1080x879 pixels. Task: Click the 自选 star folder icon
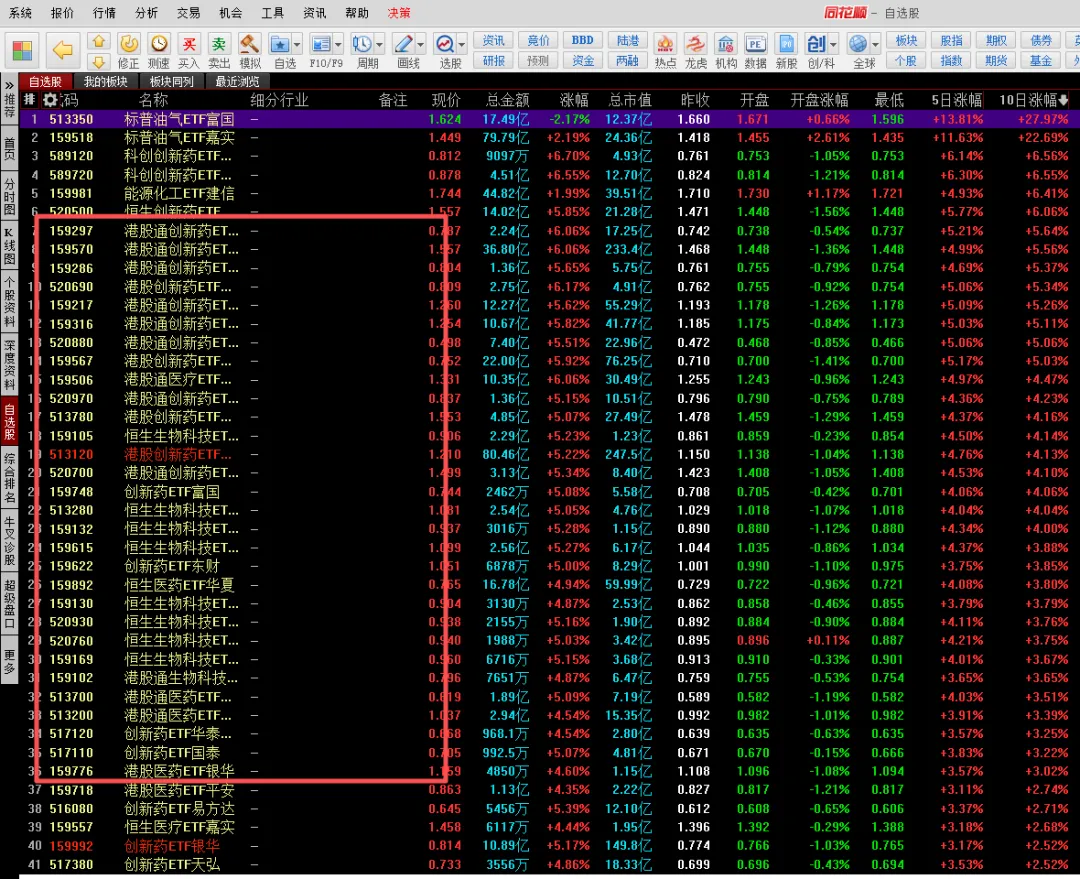click(x=280, y=44)
